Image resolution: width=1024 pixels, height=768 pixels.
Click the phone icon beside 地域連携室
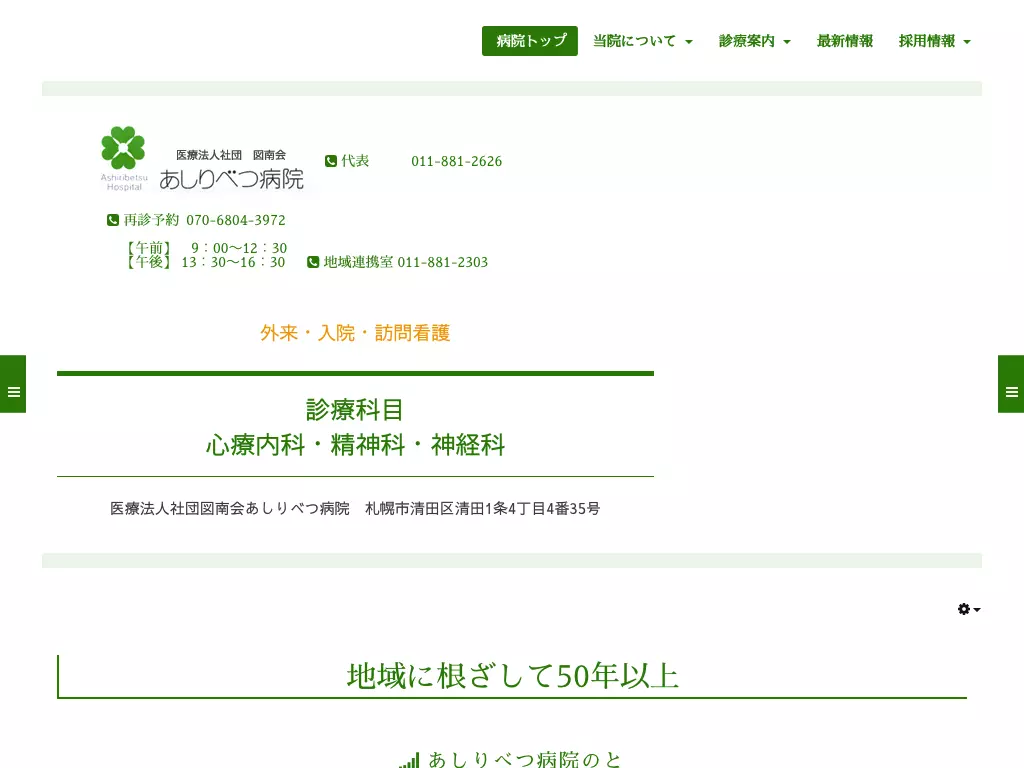313,262
